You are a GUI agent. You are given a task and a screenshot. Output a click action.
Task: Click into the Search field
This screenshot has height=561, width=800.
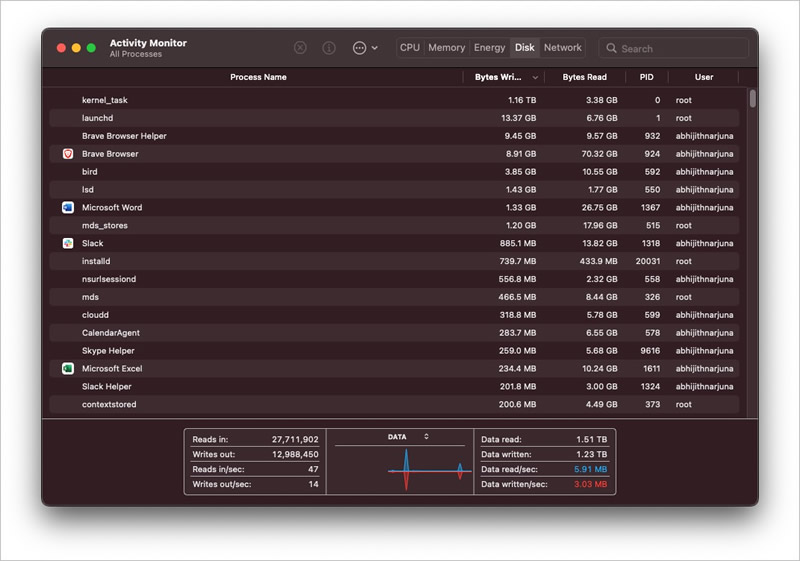673,48
